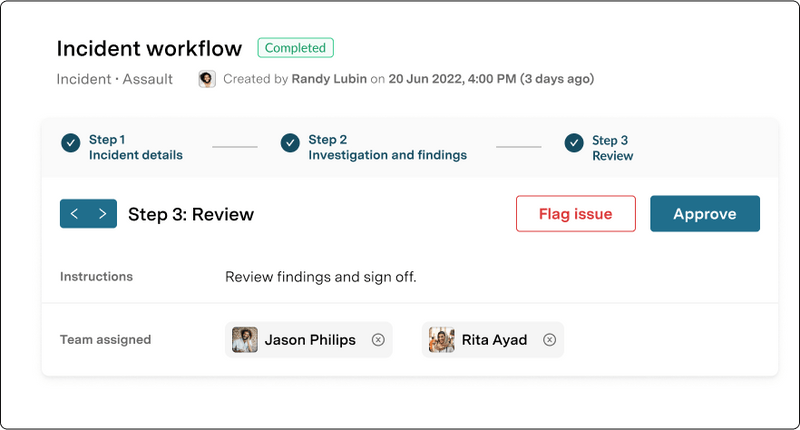The width and height of the screenshot is (800, 430).
Task: Click Step 3 completed checkmark icon
Action: pos(574,143)
